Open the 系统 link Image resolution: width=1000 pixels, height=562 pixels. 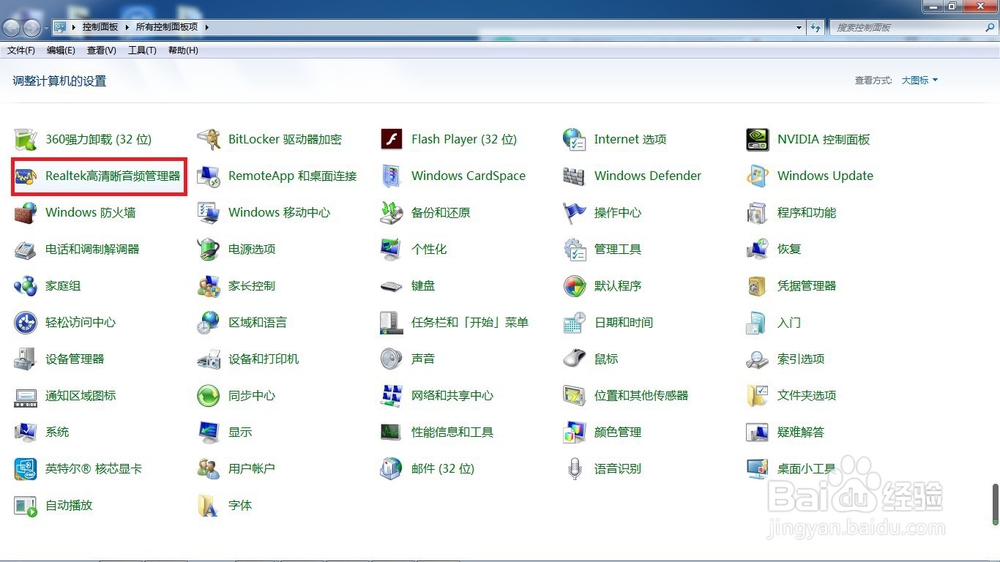coord(57,433)
